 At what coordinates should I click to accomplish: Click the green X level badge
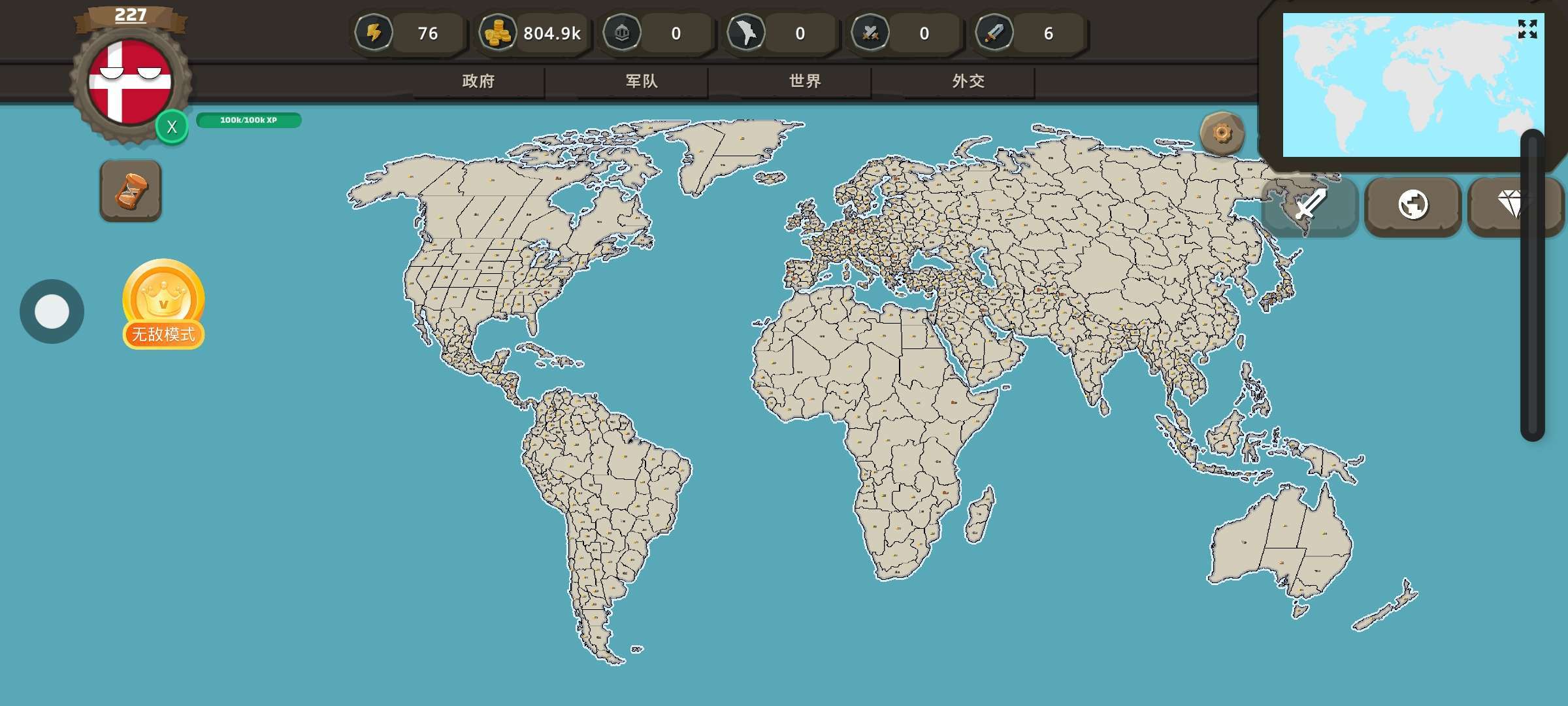[x=172, y=127]
